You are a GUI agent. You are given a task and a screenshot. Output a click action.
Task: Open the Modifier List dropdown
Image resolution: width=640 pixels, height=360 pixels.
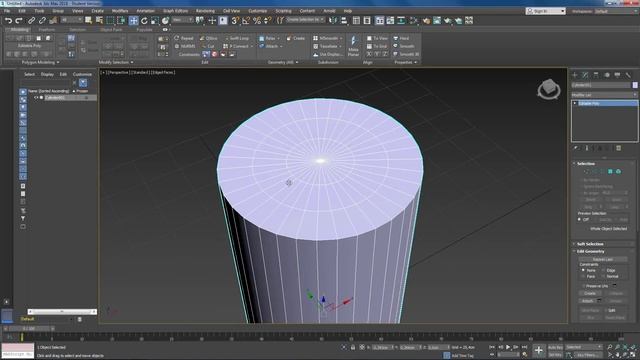pos(604,95)
